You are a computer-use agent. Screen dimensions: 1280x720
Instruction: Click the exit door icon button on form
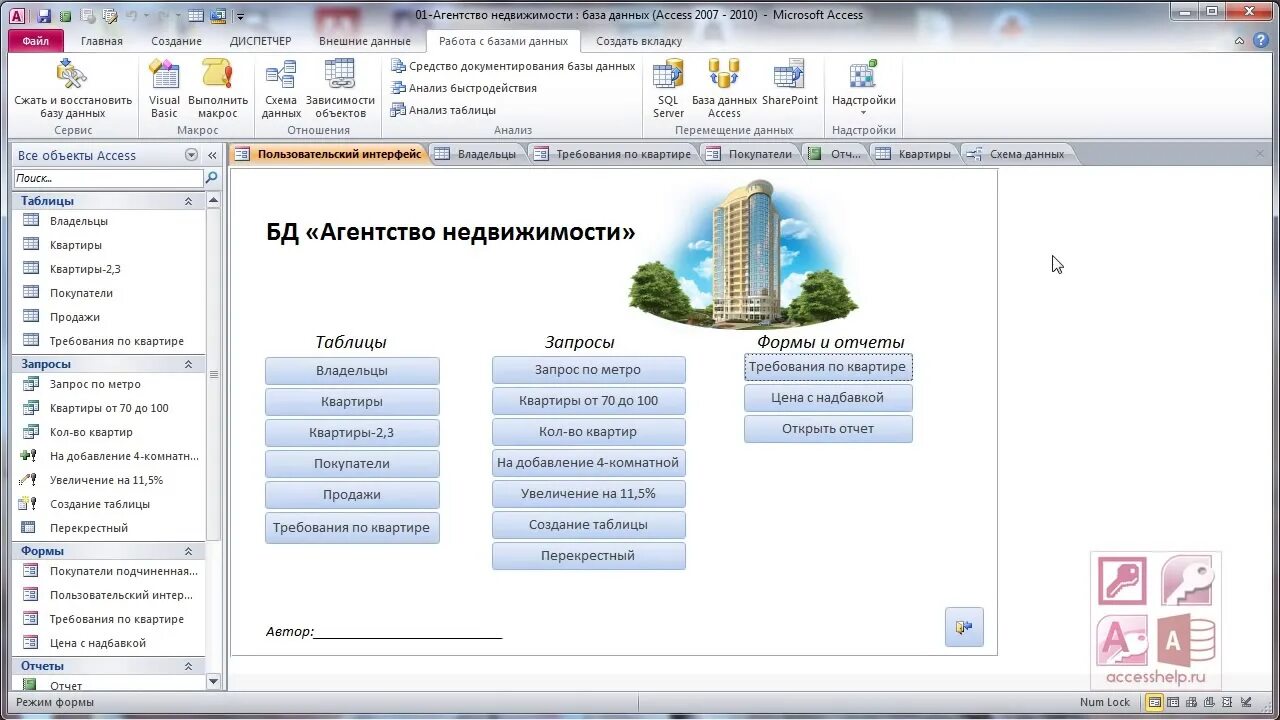(x=964, y=627)
